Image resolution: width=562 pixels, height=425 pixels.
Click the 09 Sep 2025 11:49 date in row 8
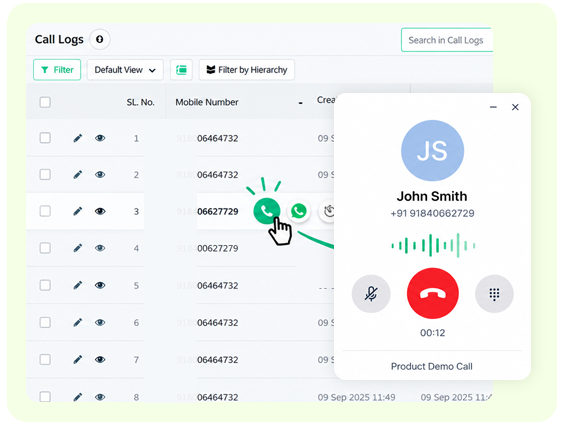pyautogui.click(x=356, y=397)
